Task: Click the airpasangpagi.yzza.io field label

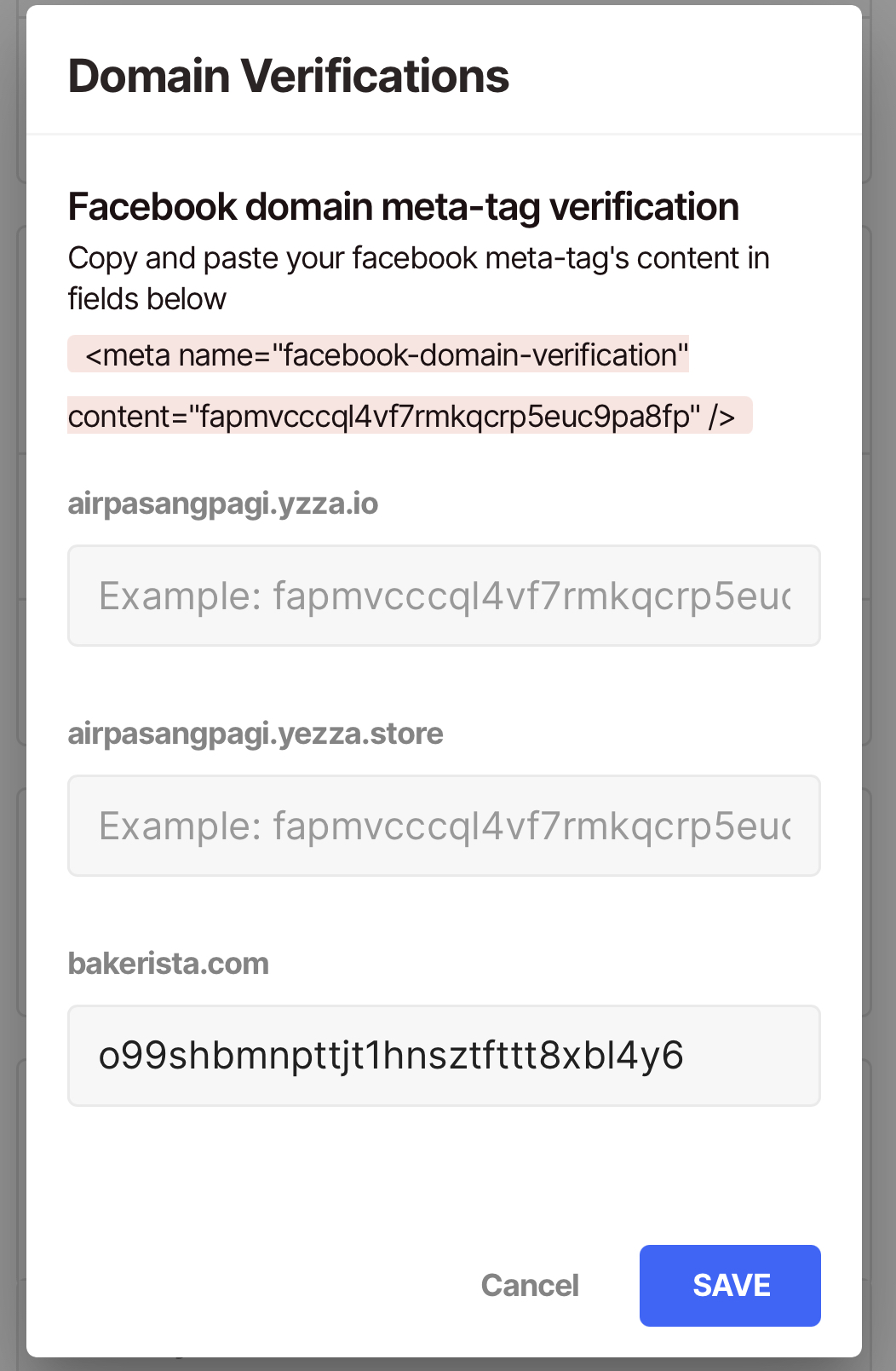Action: click(x=223, y=504)
